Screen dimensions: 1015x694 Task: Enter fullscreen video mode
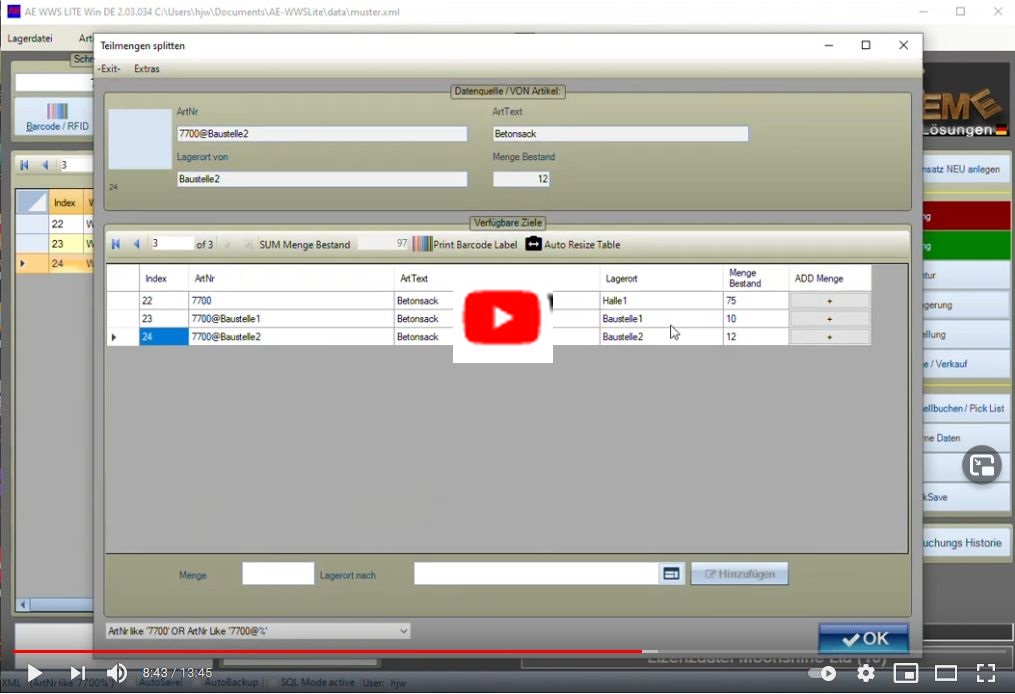(x=986, y=673)
